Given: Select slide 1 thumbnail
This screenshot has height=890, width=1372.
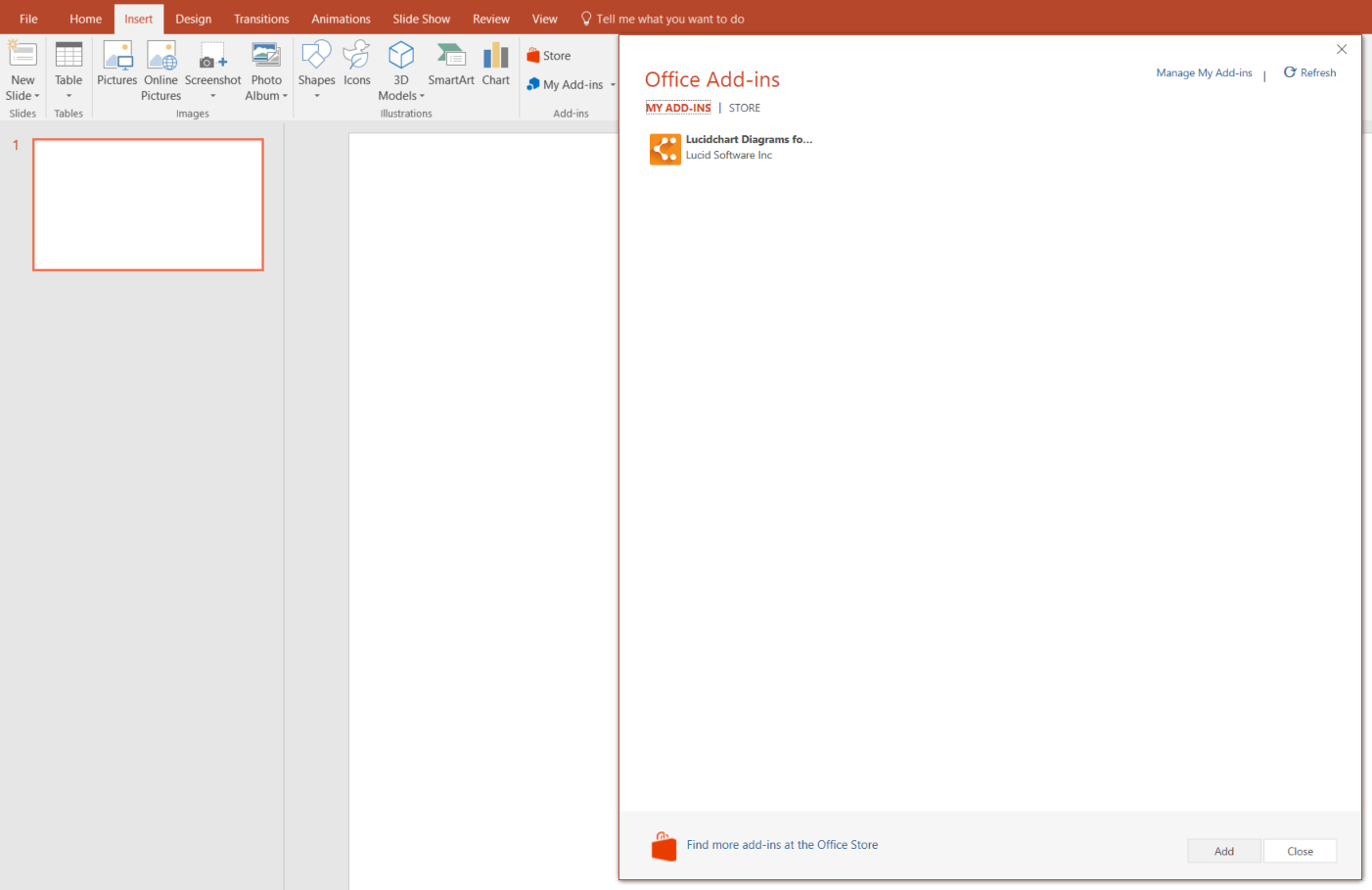Looking at the screenshot, I should [148, 205].
